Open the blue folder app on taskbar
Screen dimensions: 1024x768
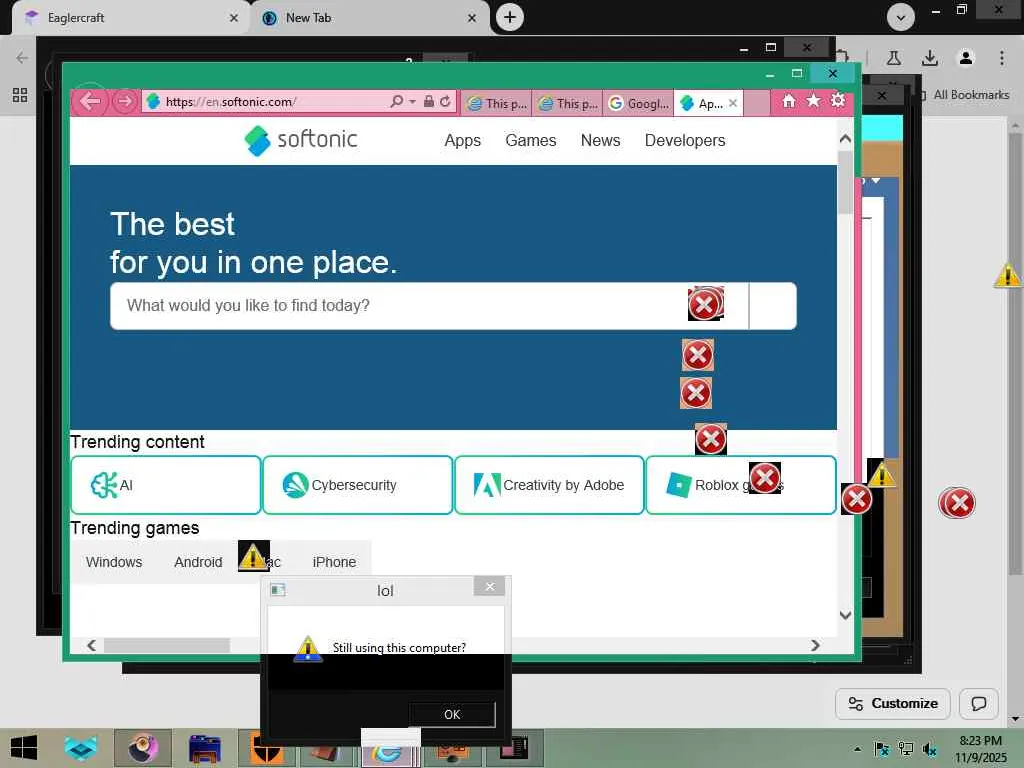click(x=205, y=748)
